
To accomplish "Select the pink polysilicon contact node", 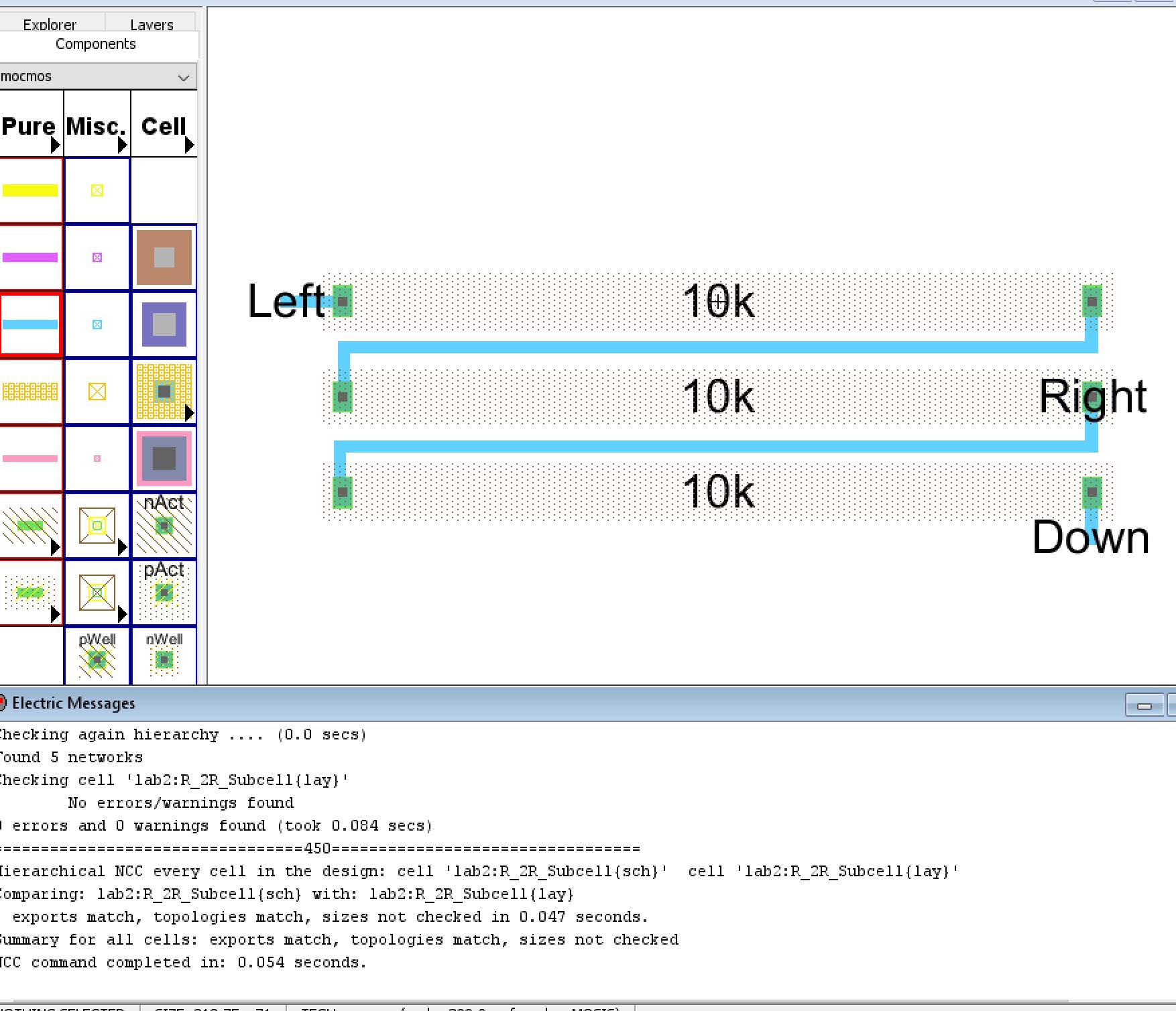I will click(164, 459).
